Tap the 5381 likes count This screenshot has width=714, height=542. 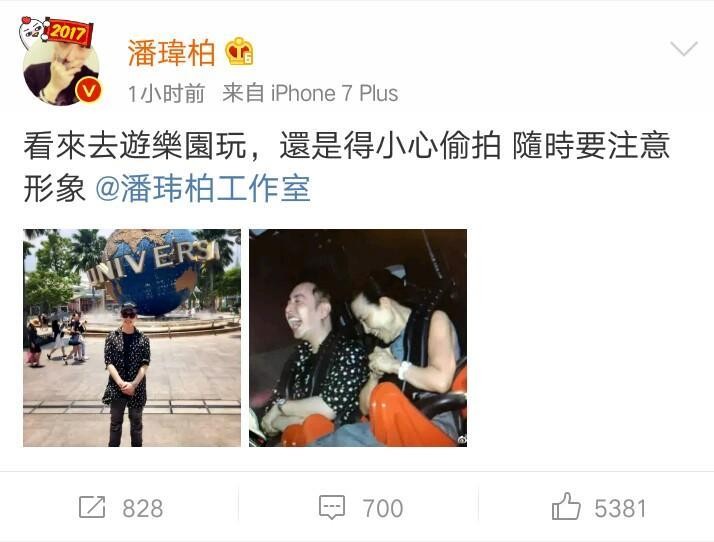[x=620, y=508]
